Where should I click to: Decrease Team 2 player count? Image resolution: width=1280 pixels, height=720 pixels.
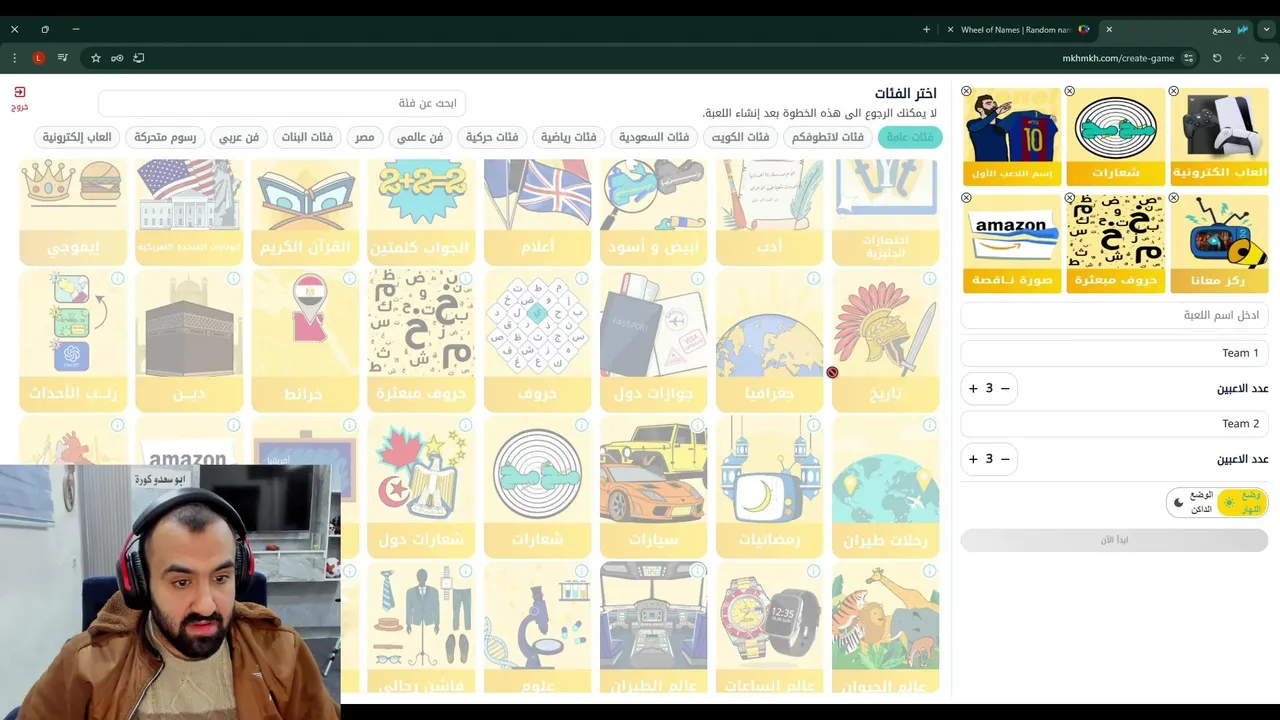(1005, 459)
